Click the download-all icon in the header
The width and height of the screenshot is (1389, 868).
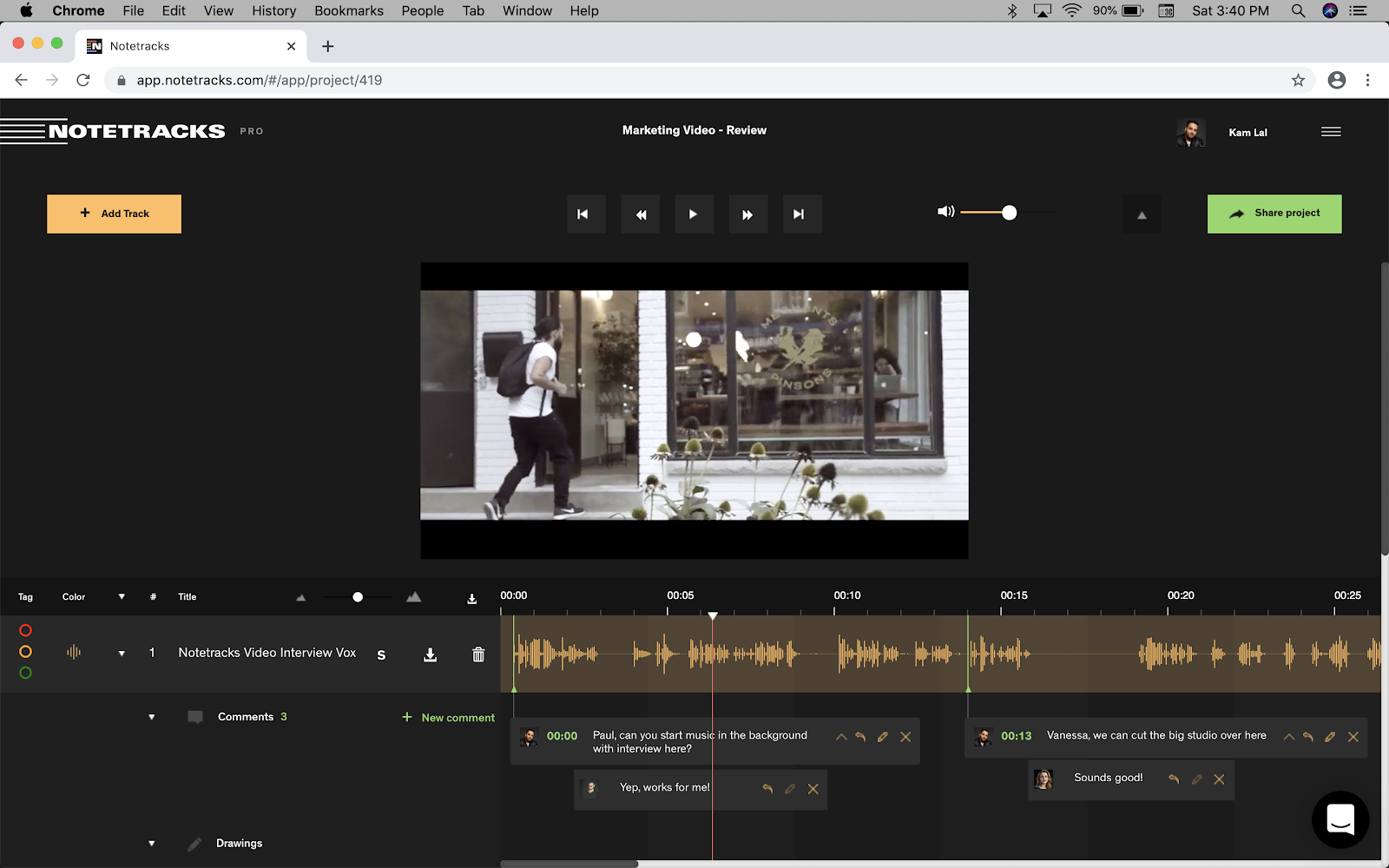click(472, 599)
